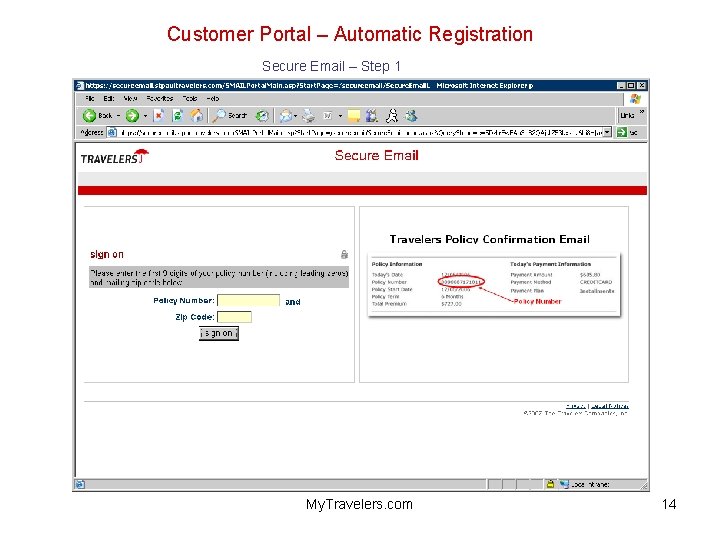Open the Forward button history dropdown
Image resolution: width=720 pixels, height=540 pixels.
(x=146, y=116)
